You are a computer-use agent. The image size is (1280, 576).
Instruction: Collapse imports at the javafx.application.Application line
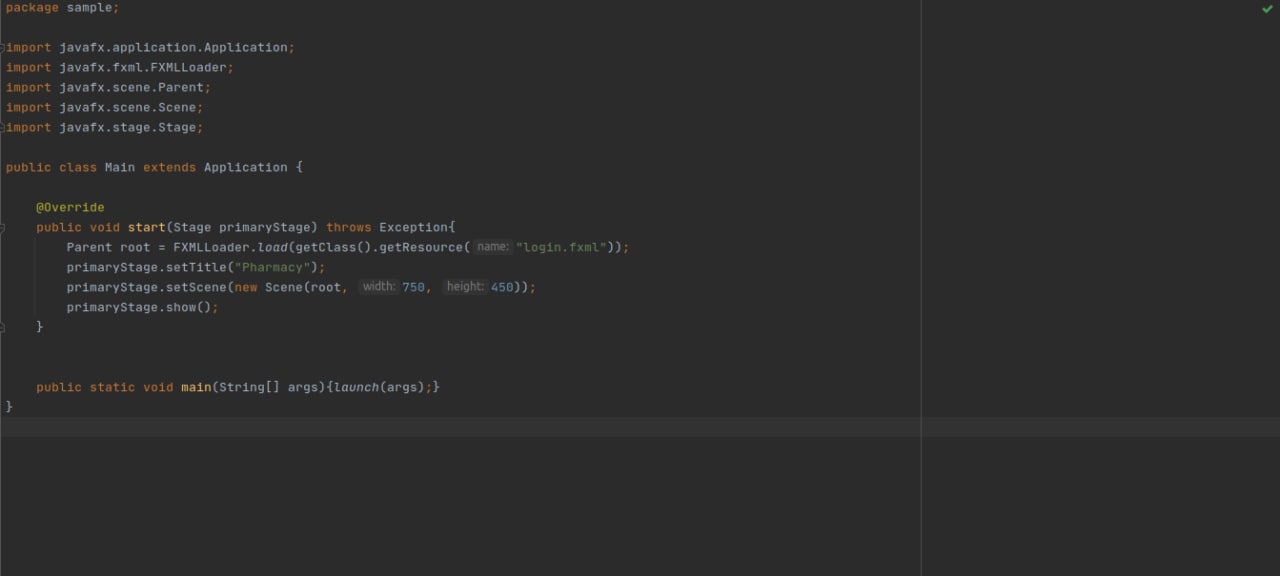point(3,47)
